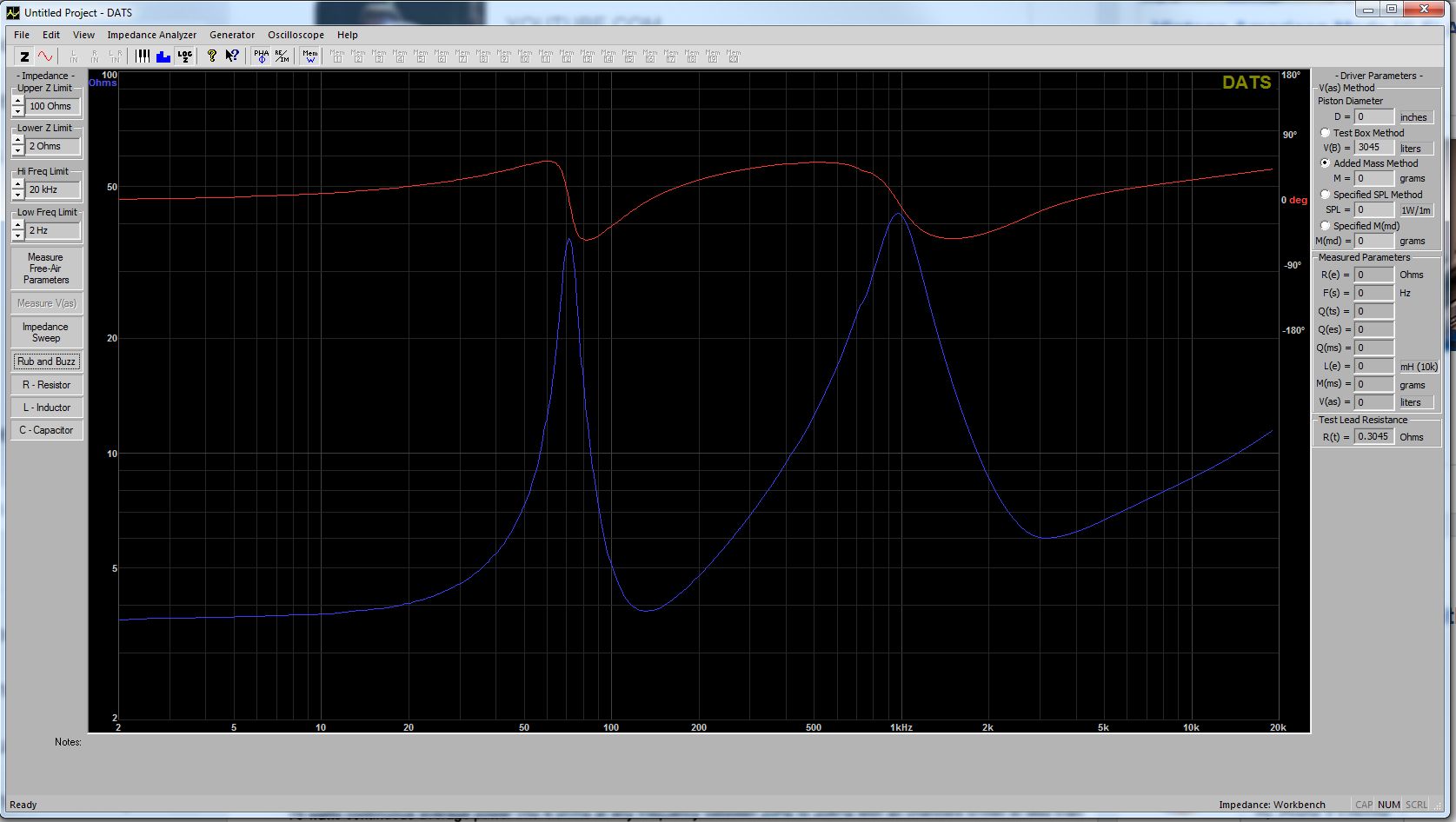Click the Measure Free-Air Parameters button

click(x=46, y=268)
